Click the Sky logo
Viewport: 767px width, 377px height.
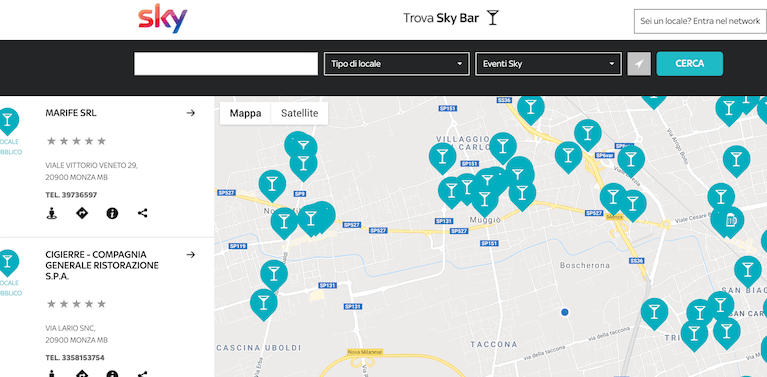pyautogui.click(x=162, y=19)
